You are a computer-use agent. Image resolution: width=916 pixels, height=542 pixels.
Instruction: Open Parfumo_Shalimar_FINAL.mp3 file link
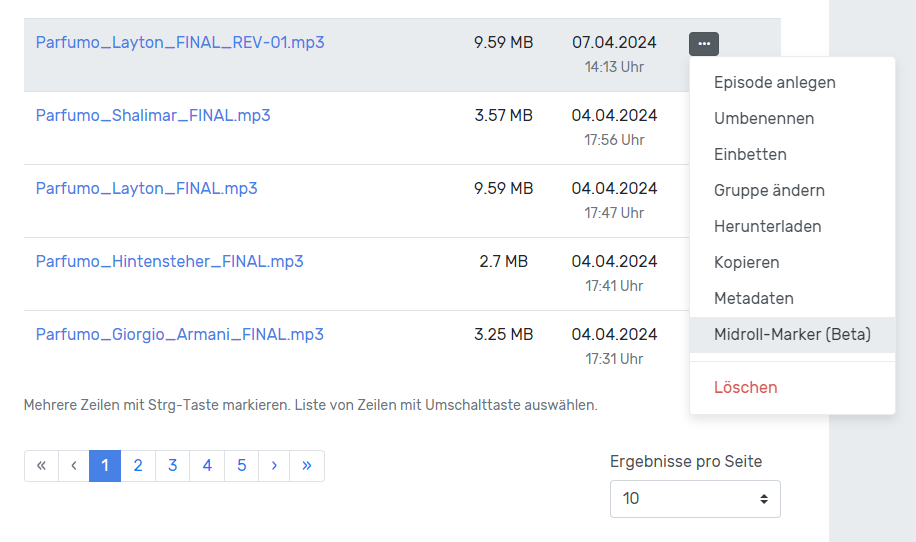coord(153,115)
